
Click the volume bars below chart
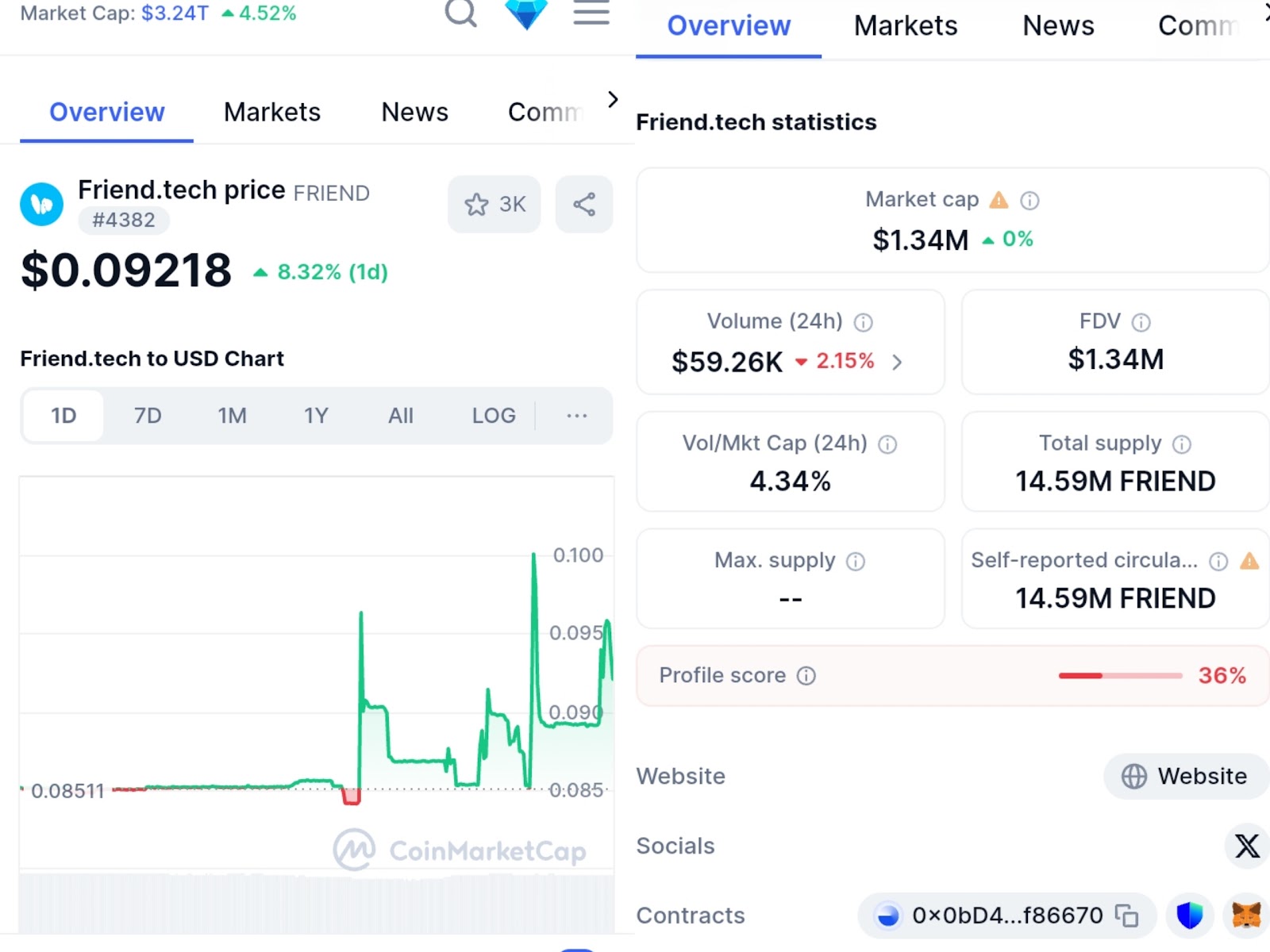click(x=316, y=903)
